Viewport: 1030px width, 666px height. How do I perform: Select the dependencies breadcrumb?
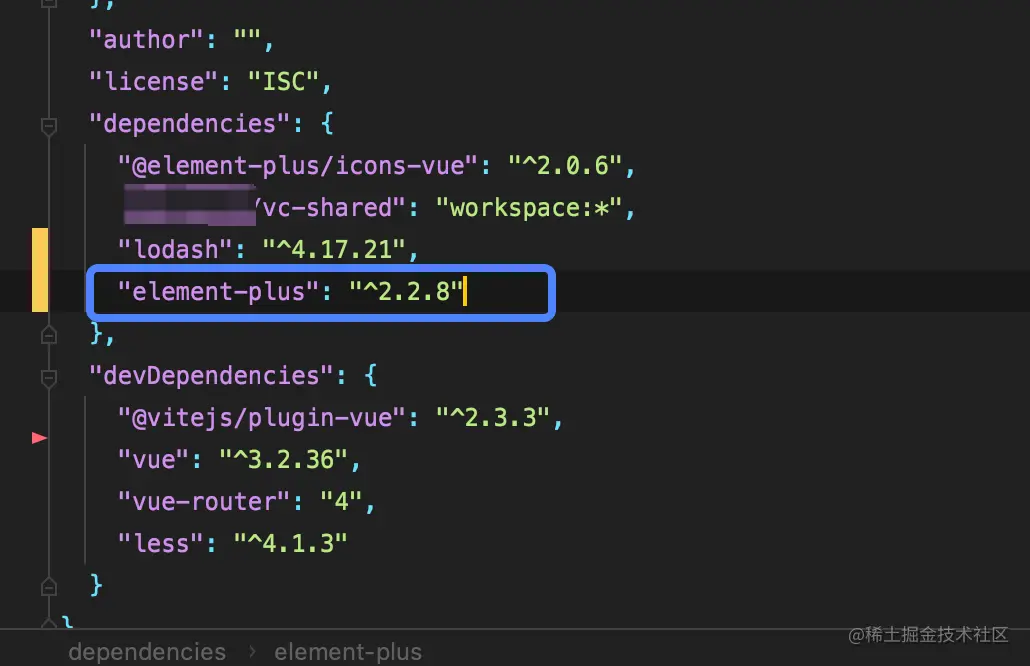(147, 652)
